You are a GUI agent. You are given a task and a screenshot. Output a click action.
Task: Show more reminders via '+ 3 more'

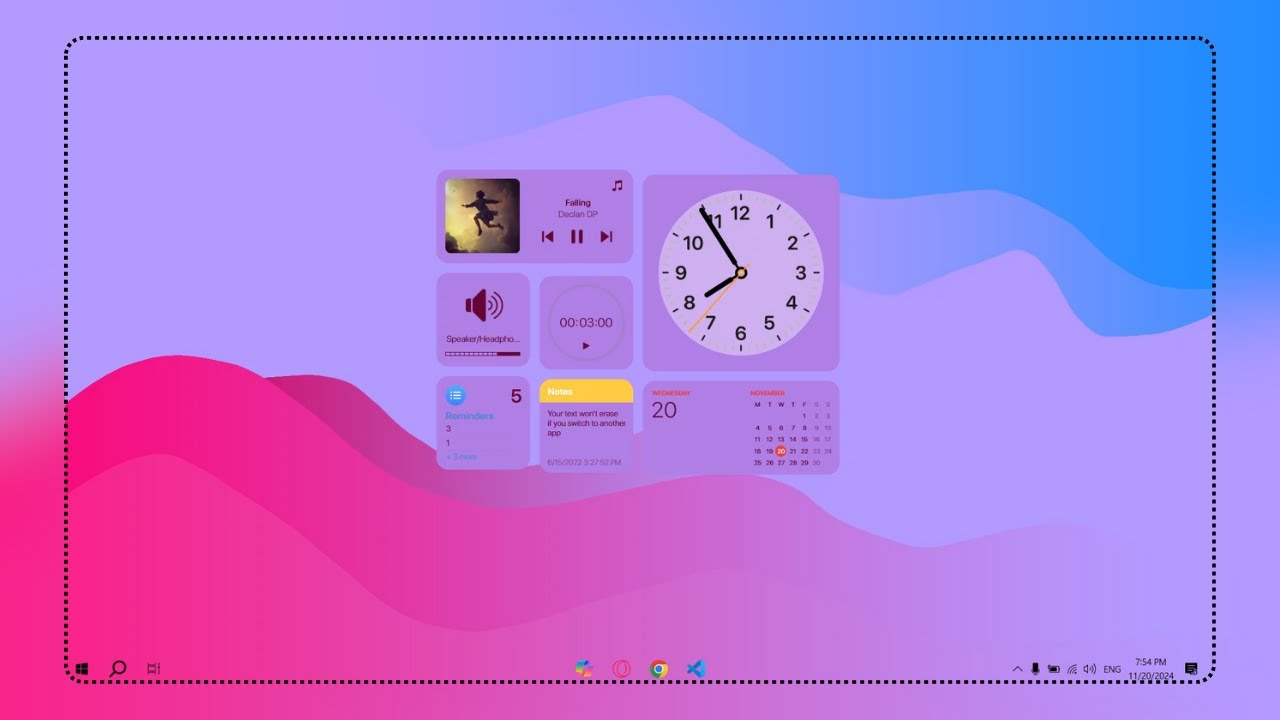point(461,457)
